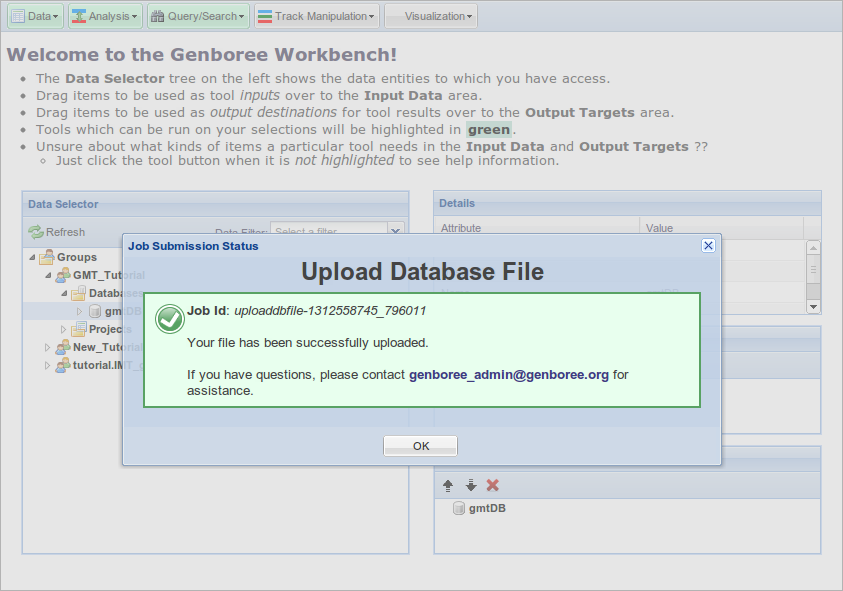Open the Query/Search menu
Screen dimensions: 843x591
(198, 16)
